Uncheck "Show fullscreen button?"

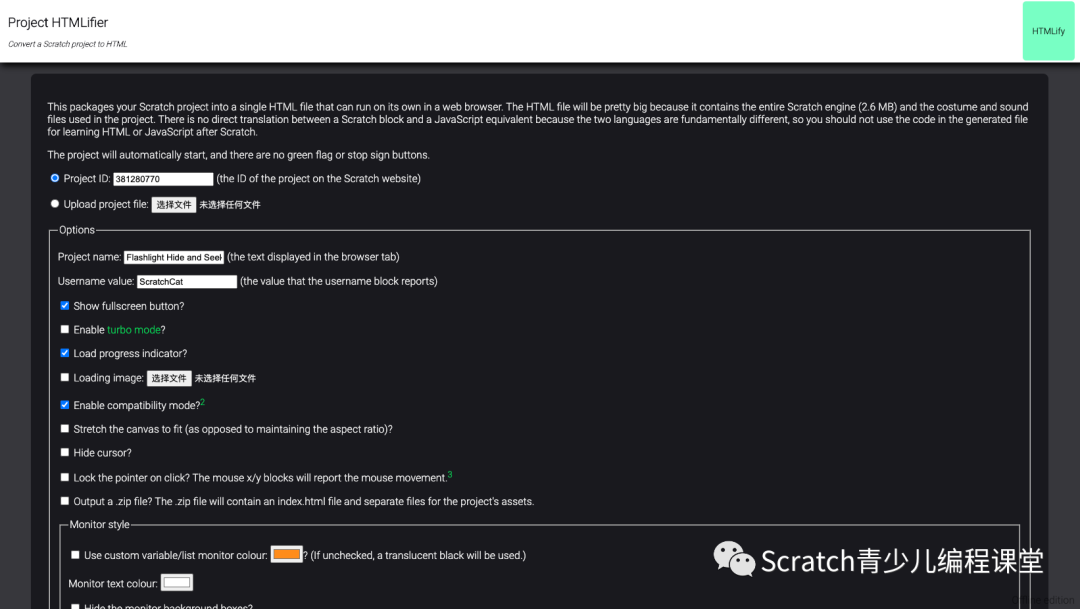(x=64, y=306)
